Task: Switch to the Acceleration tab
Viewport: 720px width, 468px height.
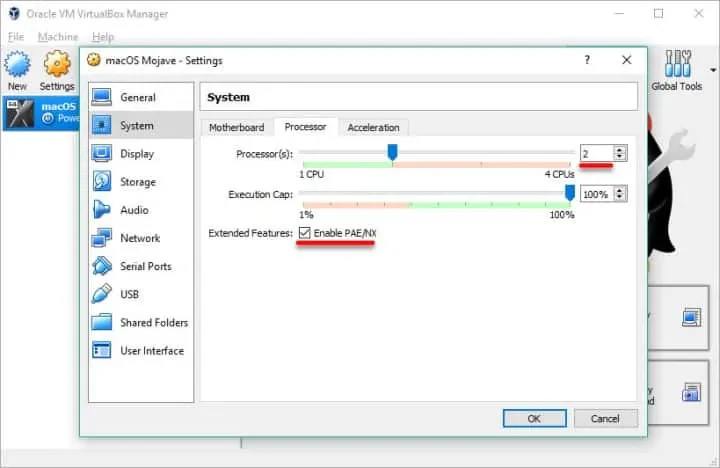Action: pos(373,128)
